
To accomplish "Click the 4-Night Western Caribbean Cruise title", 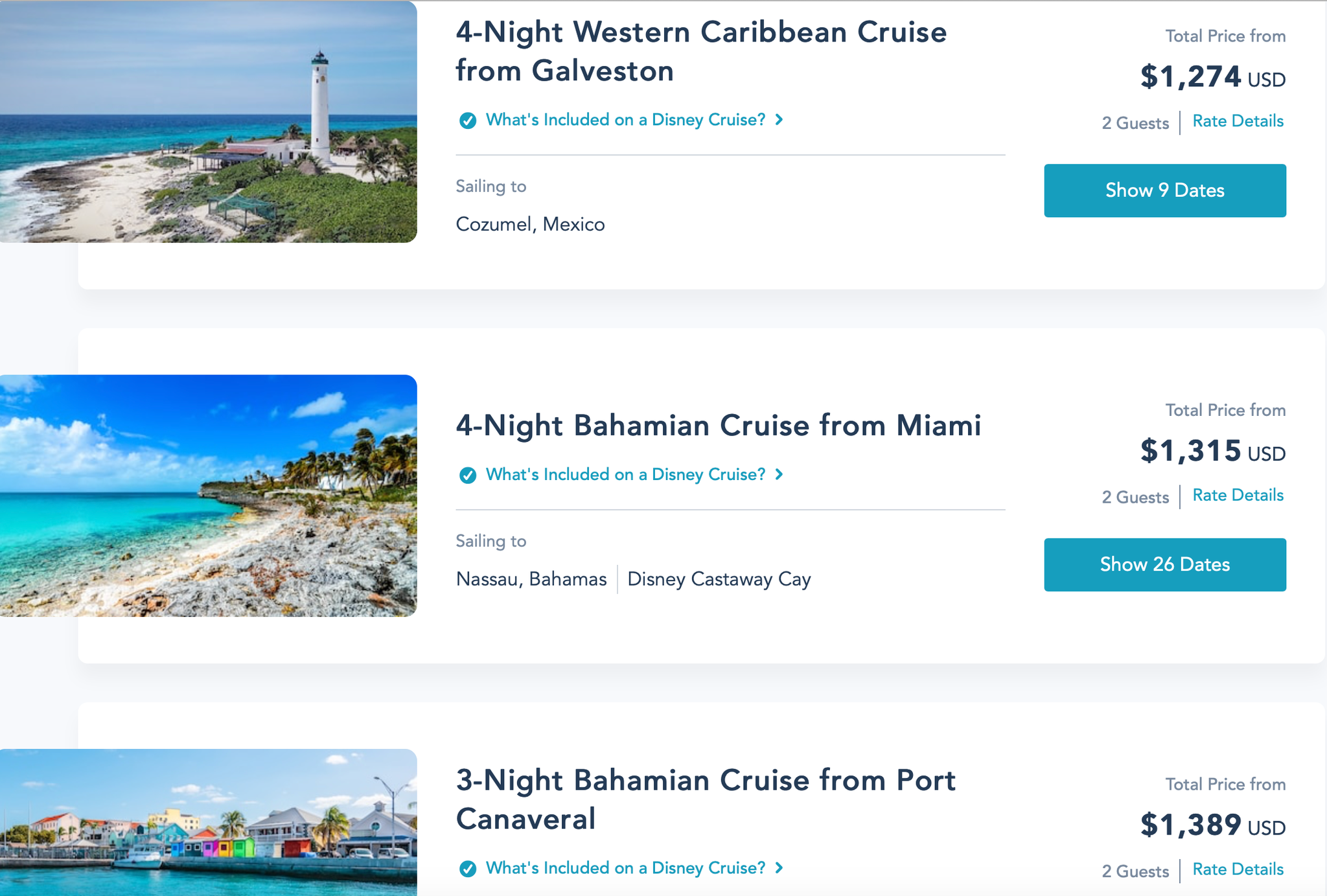I will tap(700, 51).
